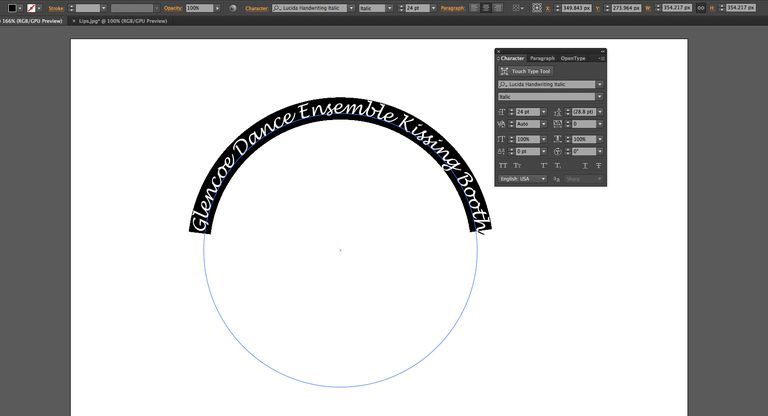
Task: Switch to the Paragraph panel tab
Action: click(x=542, y=58)
